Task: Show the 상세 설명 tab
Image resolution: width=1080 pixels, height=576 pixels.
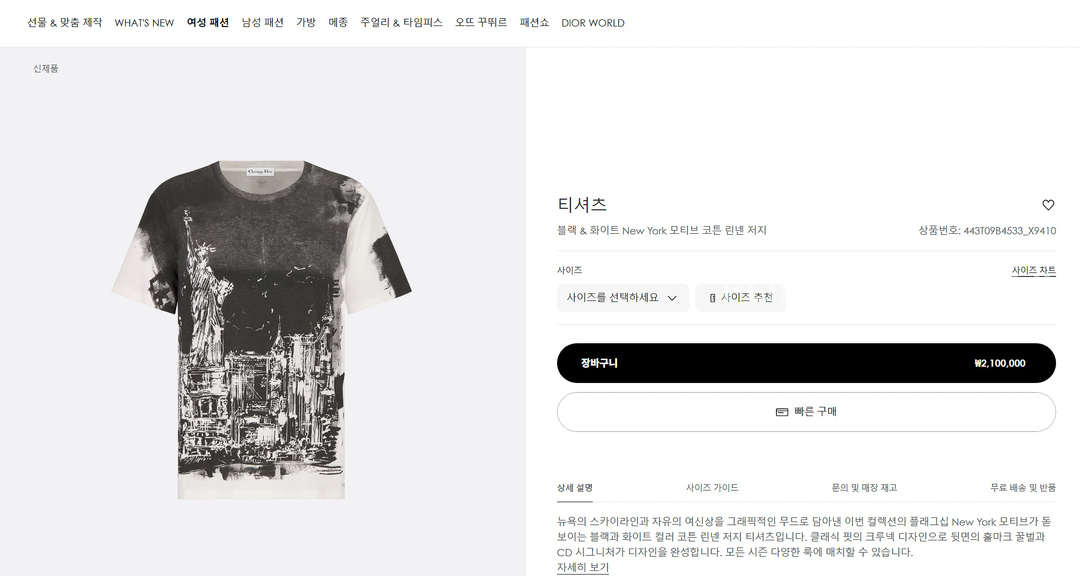Action: point(574,488)
